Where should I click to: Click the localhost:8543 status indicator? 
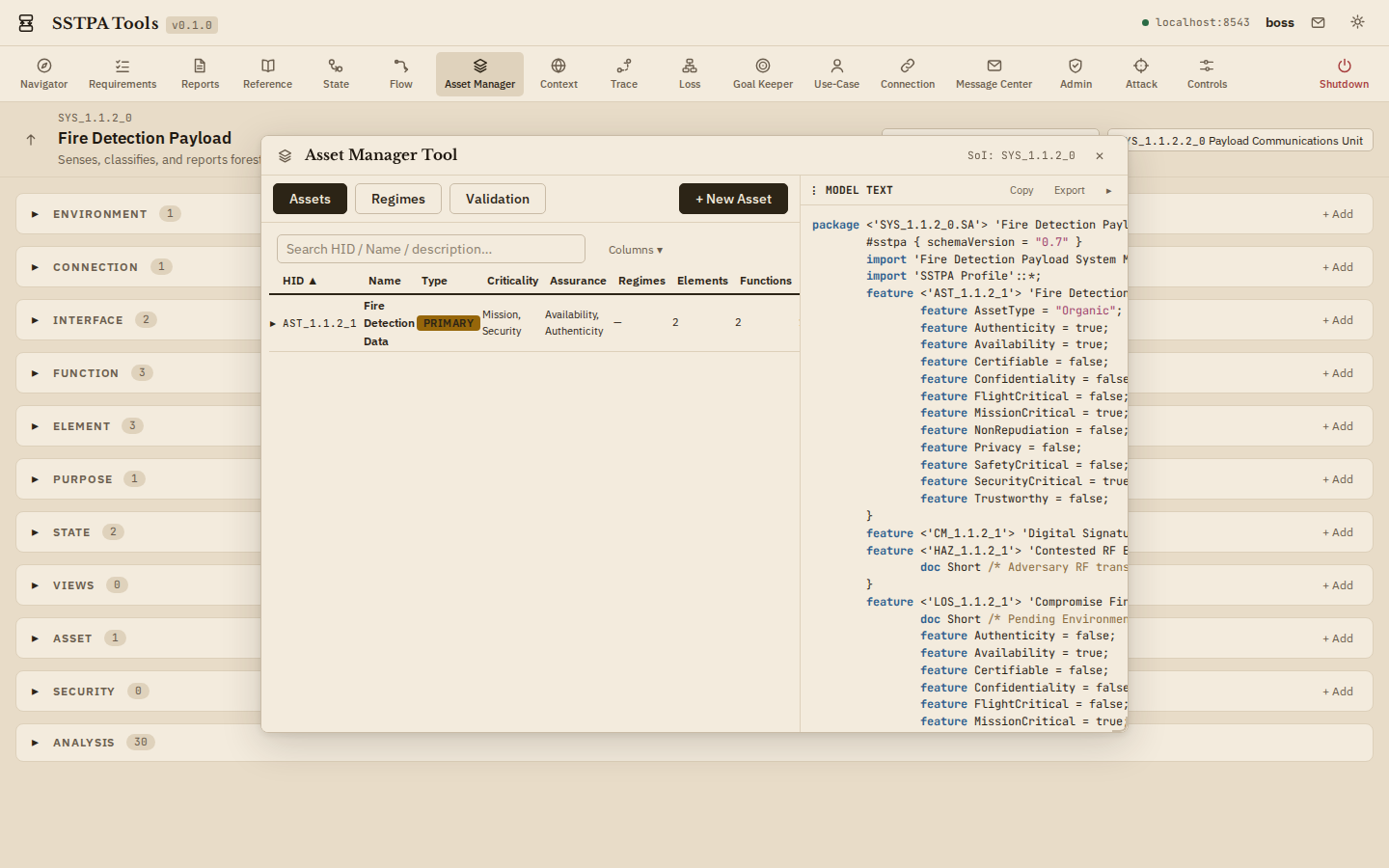[x=1196, y=22]
